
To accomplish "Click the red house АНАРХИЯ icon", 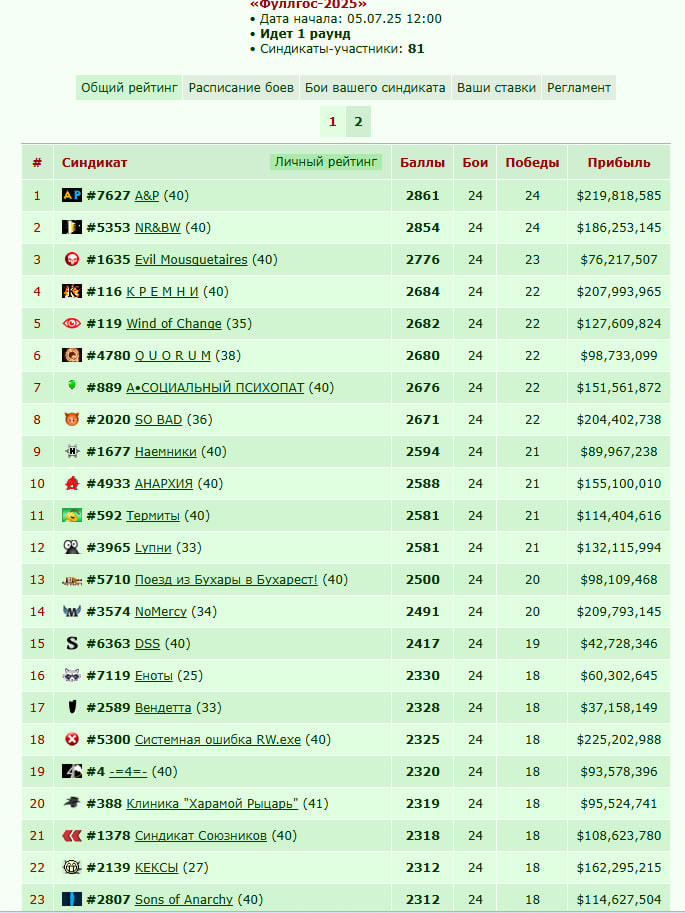I will [72, 483].
